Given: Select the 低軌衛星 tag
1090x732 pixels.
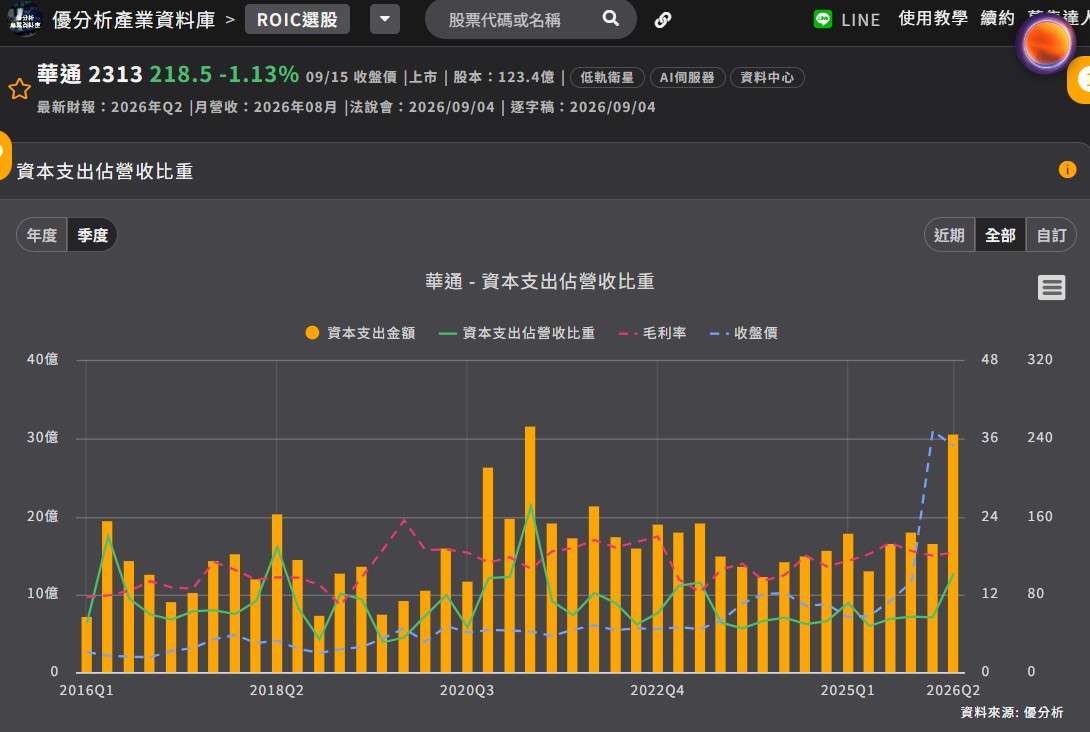Looking at the screenshot, I should 607,77.
